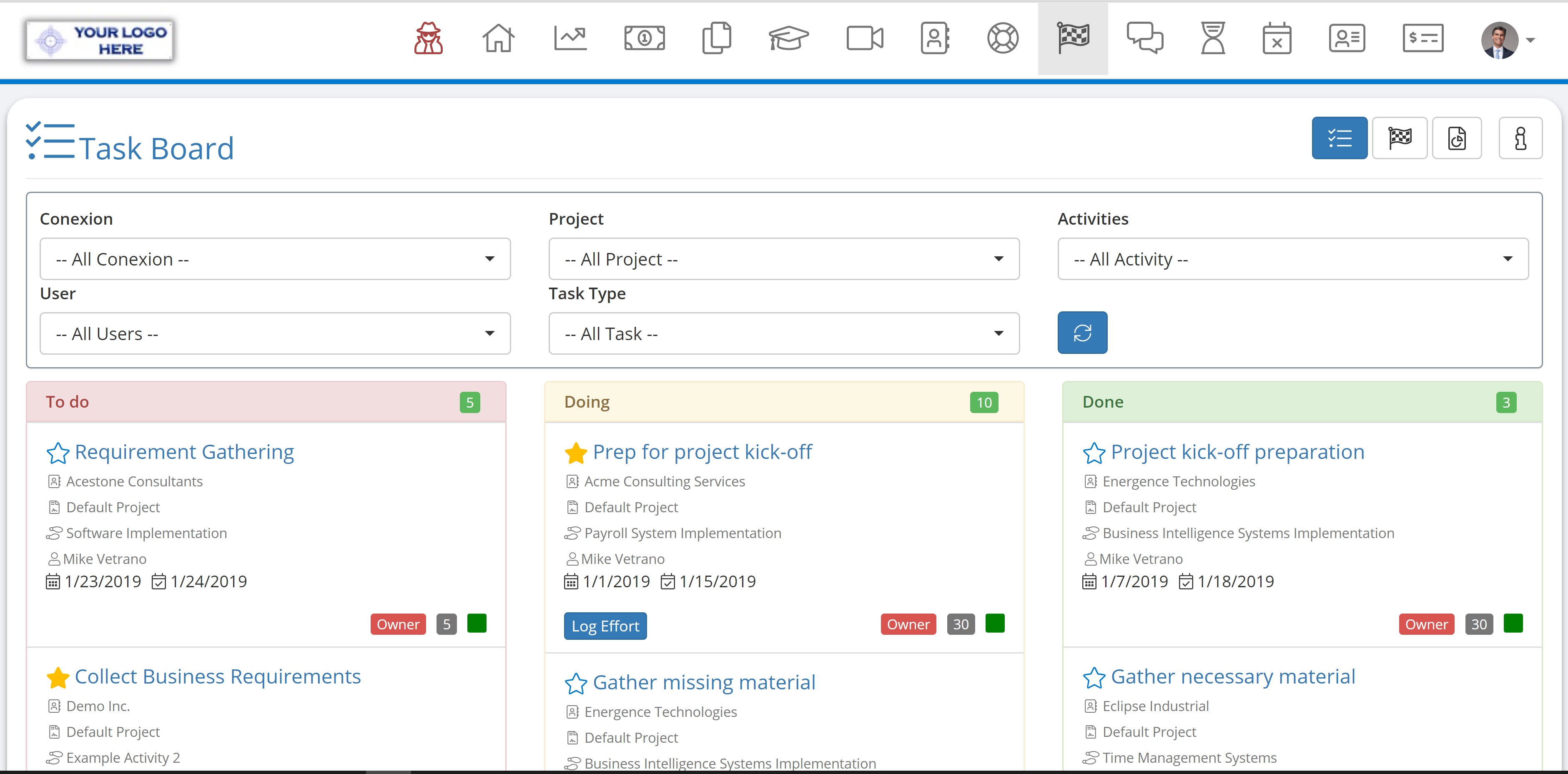1568x774 pixels.
Task: Open the line chart analytics icon
Action: pyautogui.click(x=570, y=38)
